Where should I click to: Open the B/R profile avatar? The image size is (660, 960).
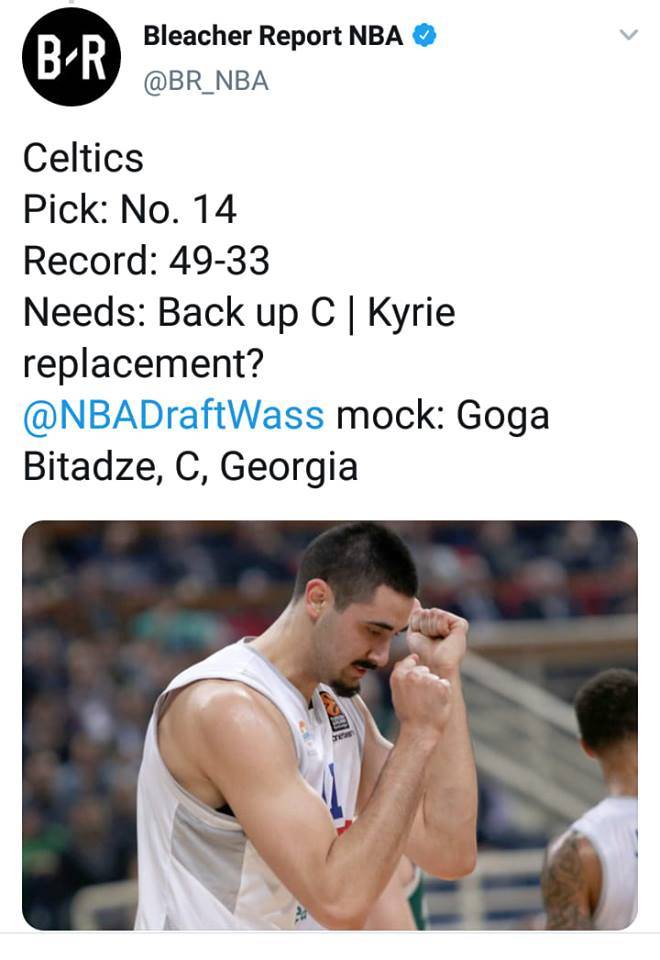click(71, 56)
